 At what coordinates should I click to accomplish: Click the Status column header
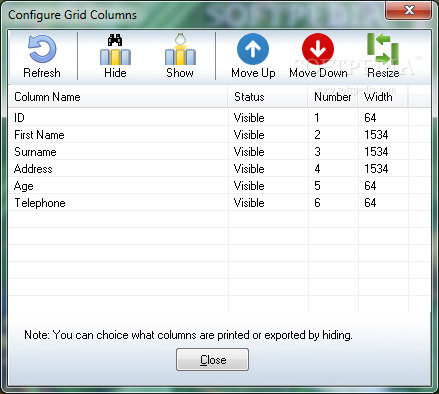click(x=268, y=97)
